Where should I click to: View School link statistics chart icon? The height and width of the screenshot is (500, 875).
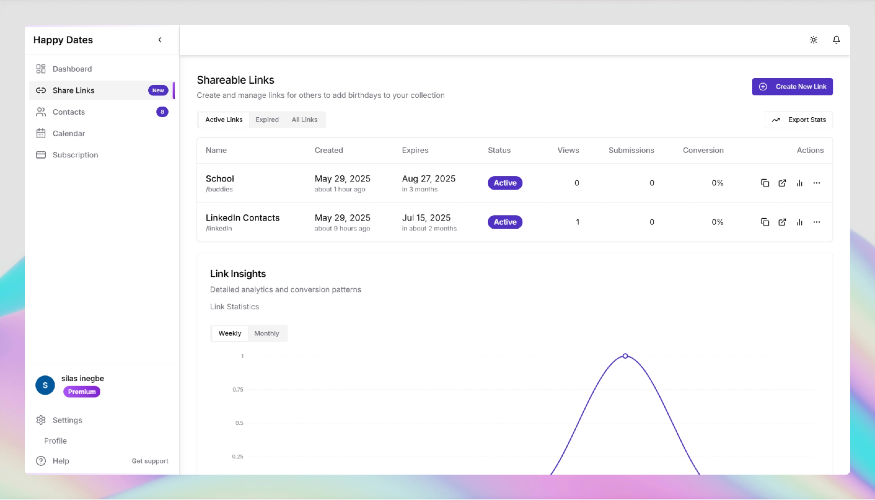(x=800, y=183)
